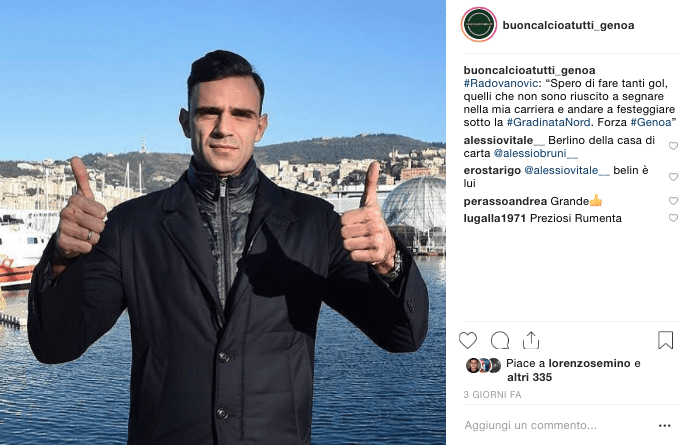This screenshot has height=445, width=695.
Task: View the altri 335 likes list
Action: pos(530,377)
